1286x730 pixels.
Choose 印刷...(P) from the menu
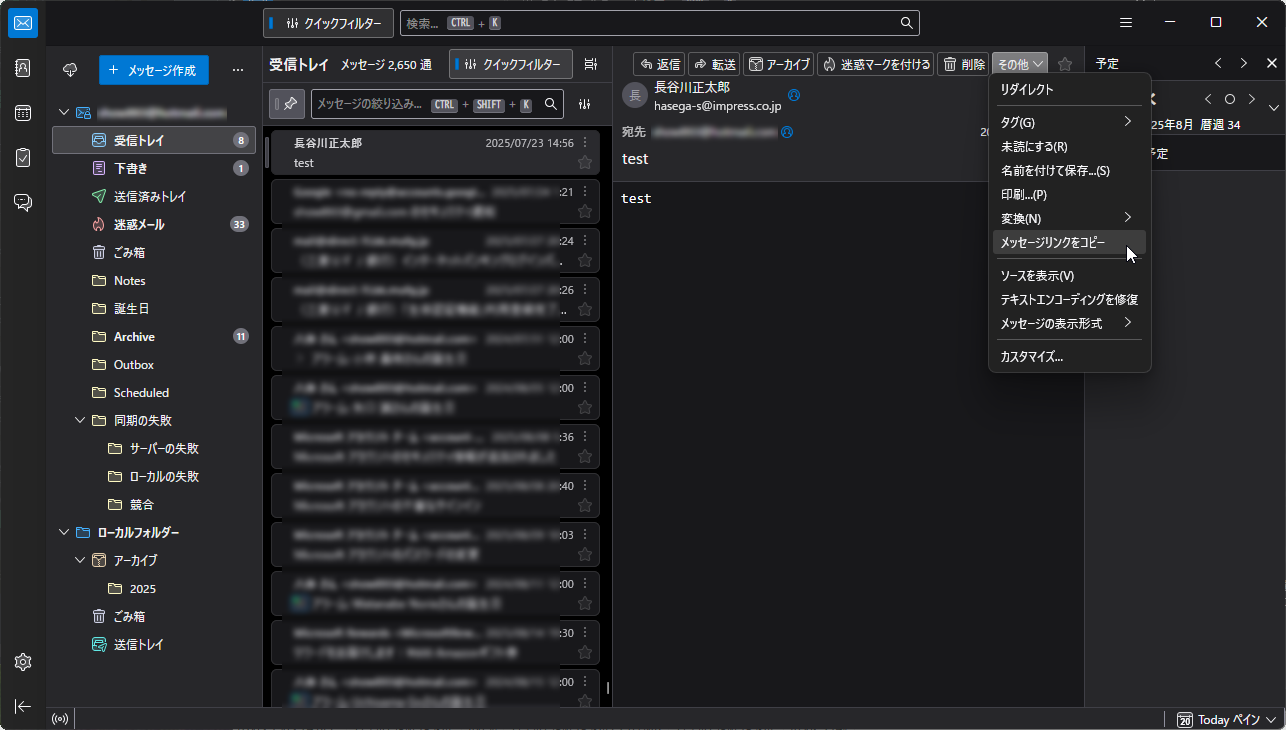coord(1067,194)
